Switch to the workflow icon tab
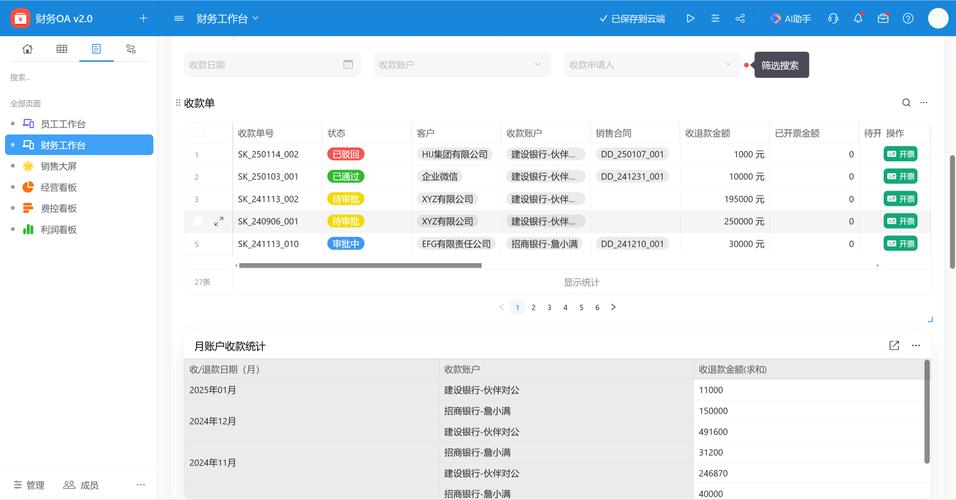 130,49
